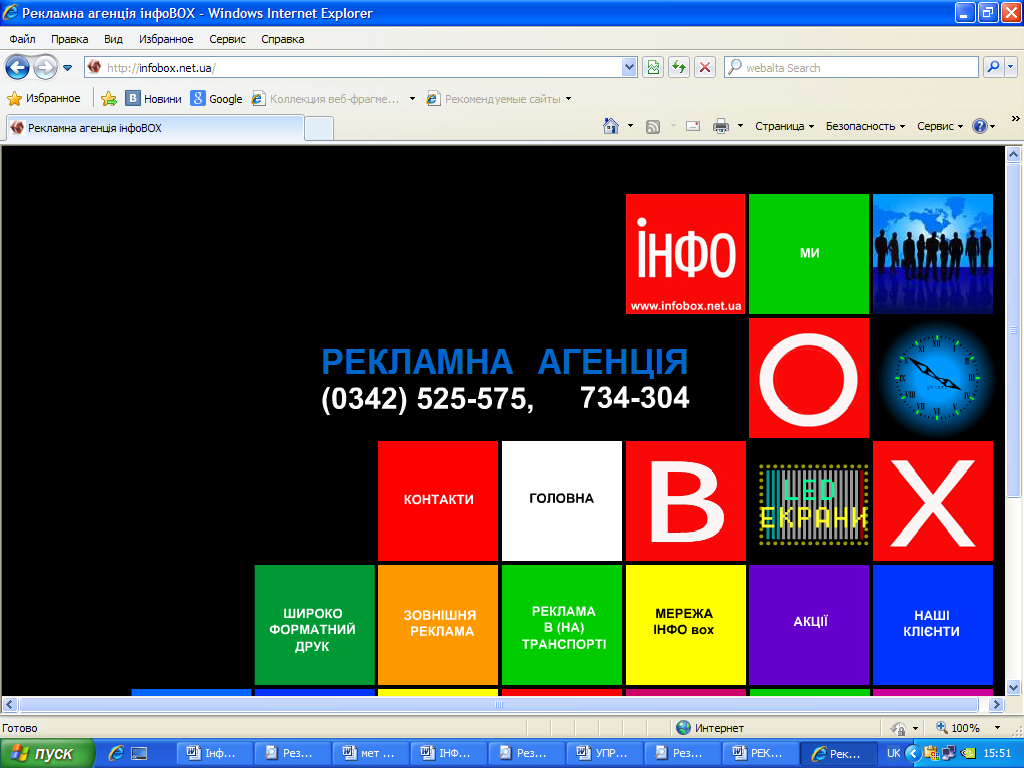Click the vertical scrollbar down arrow
The image size is (1024, 768).
(1014, 687)
